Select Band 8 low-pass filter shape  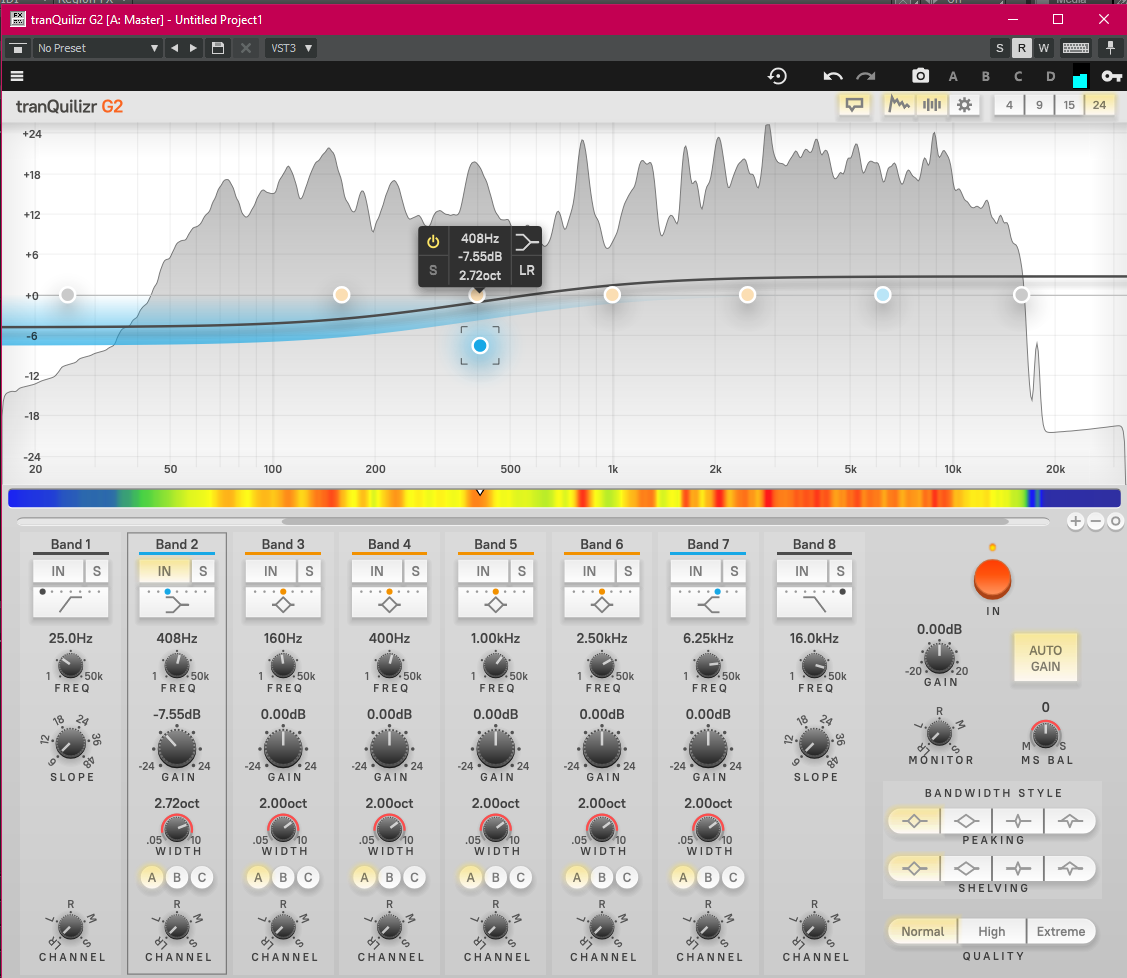(x=814, y=602)
